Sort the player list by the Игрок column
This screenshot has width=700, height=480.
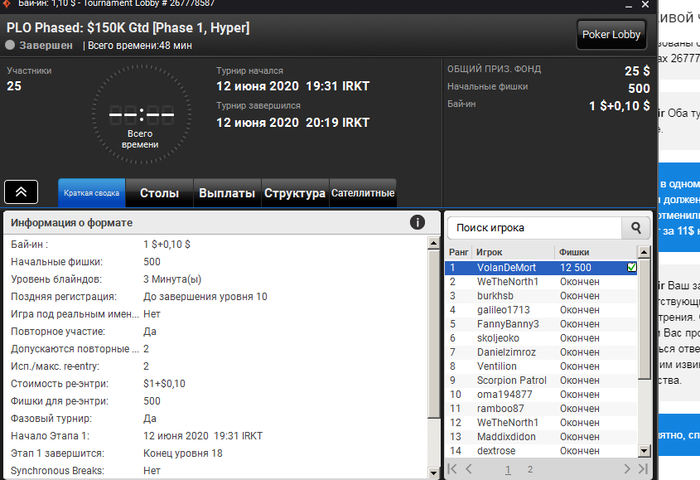(x=513, y=252)
